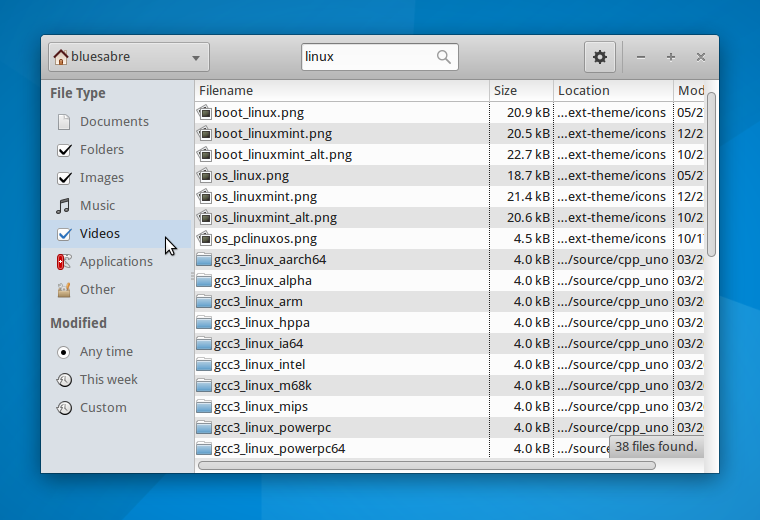Sort by the Size column header
Image resolution: width=760 pixels, height=520 pixels.
point(522,91)
